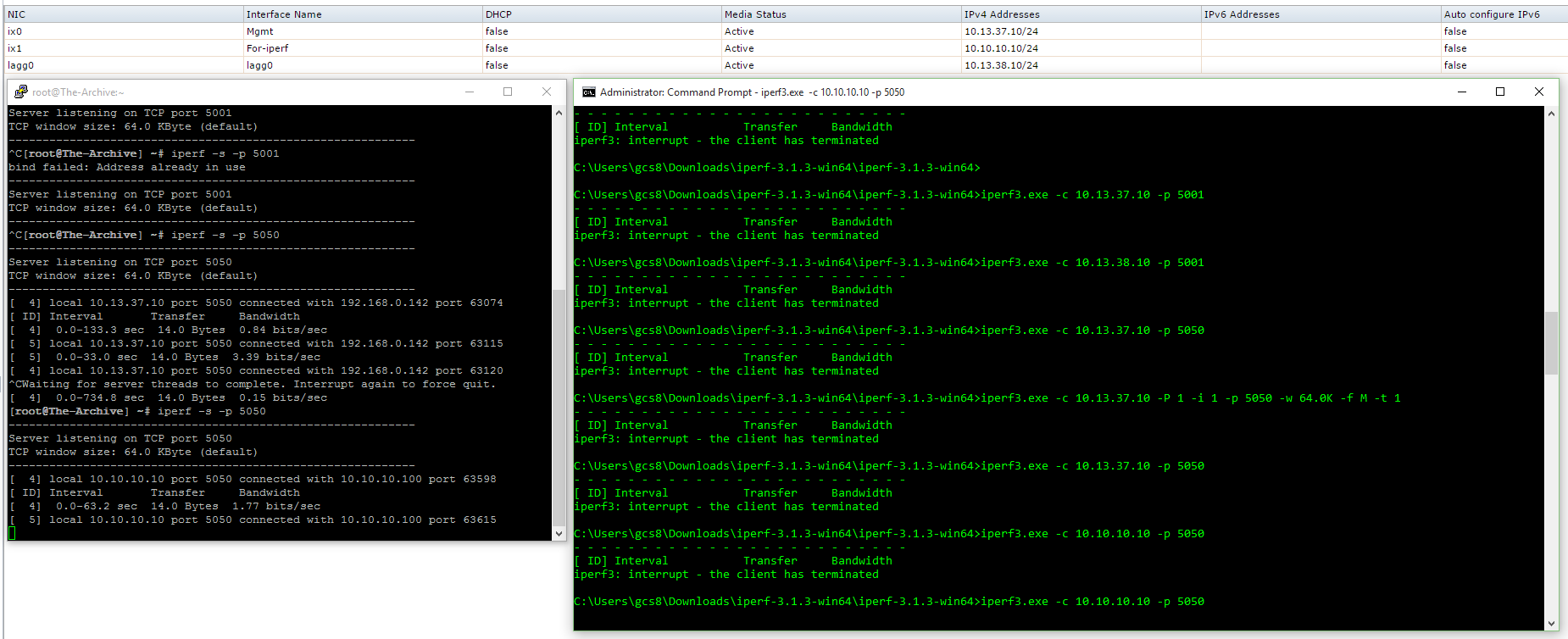Click the line showing 3.39 bits/sec bandwidth
The image size is (1568, 639).
164,357
